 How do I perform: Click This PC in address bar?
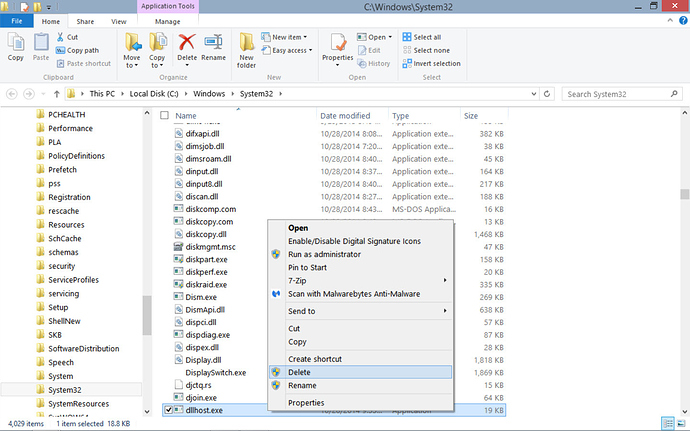(102, 94)
